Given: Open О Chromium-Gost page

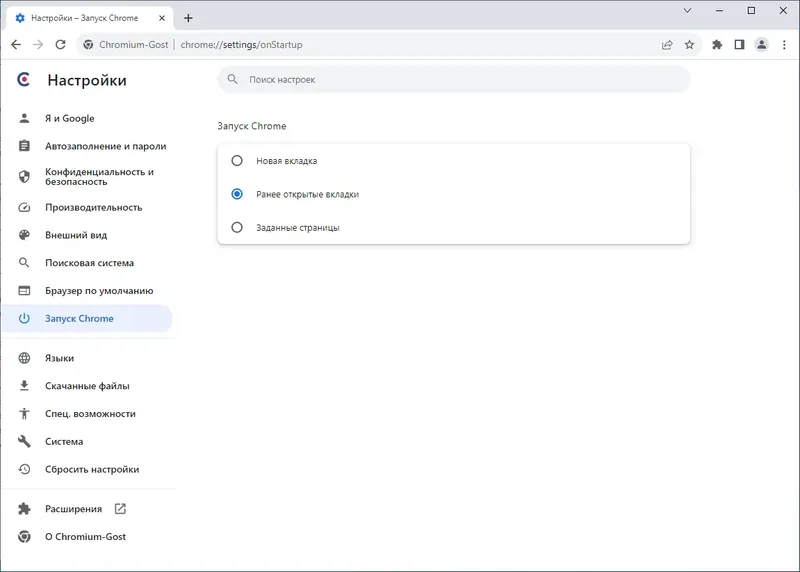Looking at the screenshot, I should [85, 537].
